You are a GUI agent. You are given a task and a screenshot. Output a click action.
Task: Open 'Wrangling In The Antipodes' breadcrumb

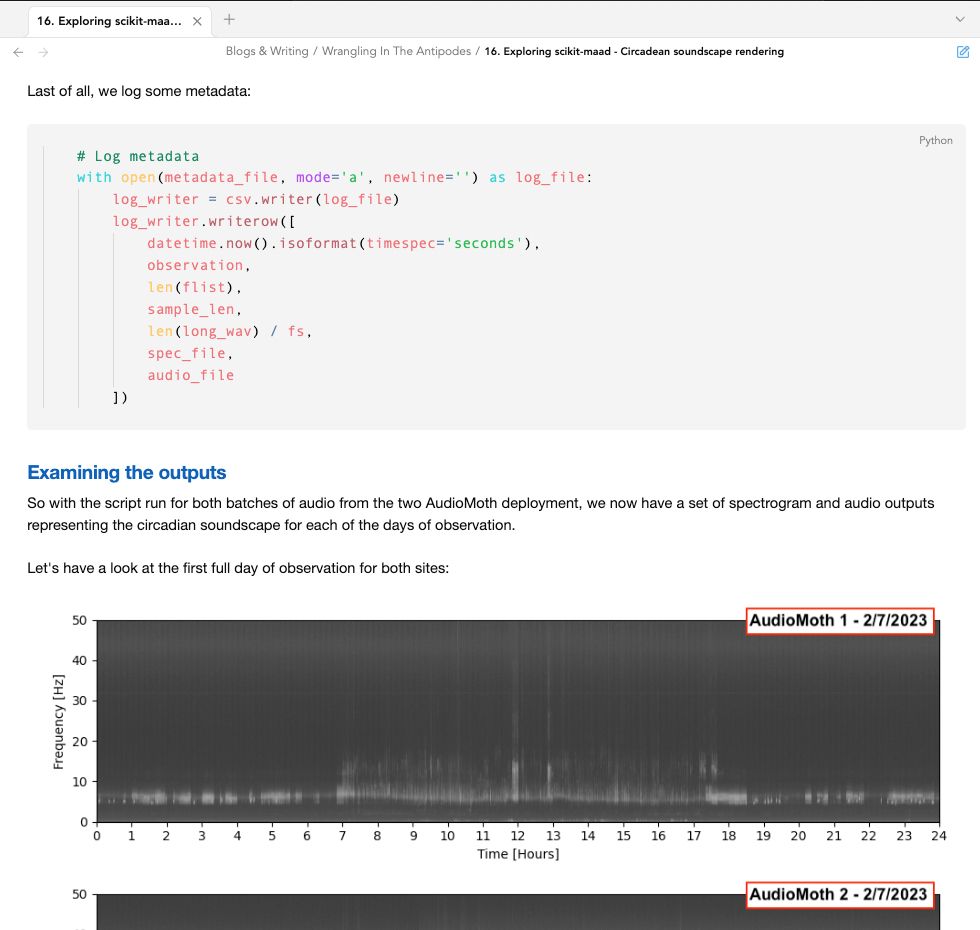pos(396,51)
